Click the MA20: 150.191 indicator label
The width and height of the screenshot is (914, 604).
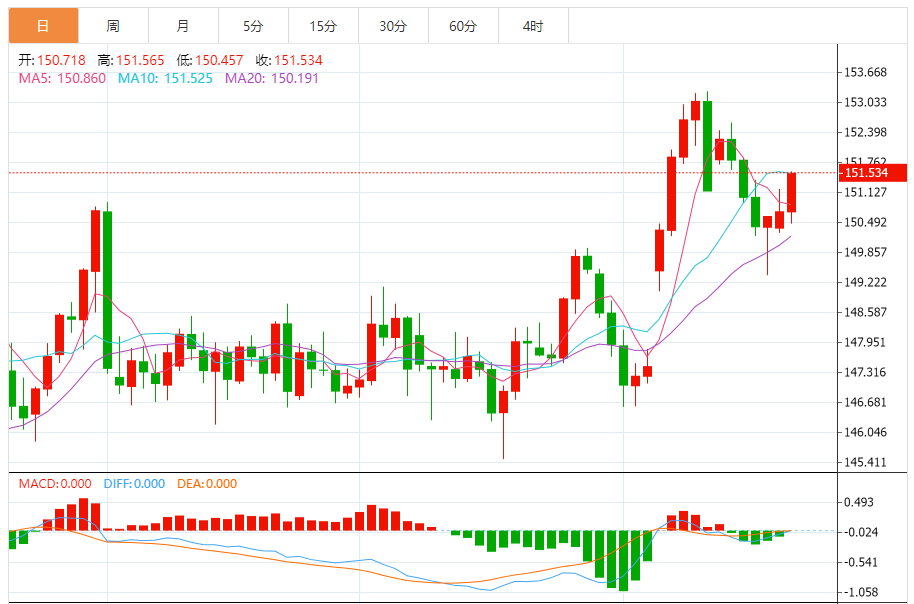click(x=272, y=78)
